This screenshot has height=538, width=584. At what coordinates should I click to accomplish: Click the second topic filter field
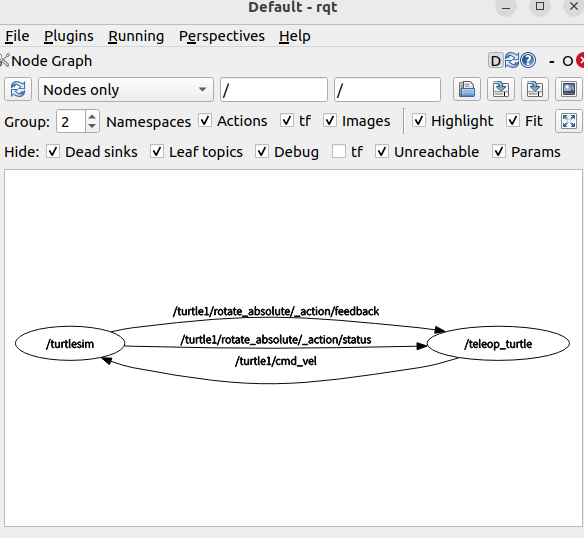[387, 89]
